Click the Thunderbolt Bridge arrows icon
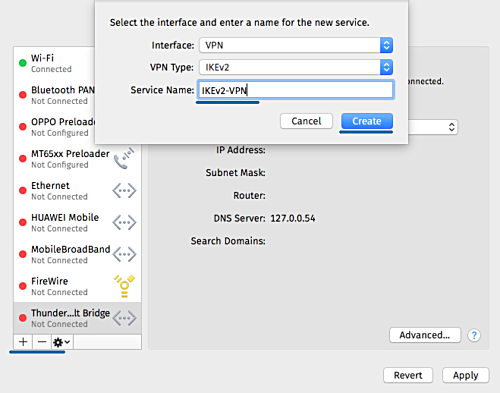Screen dimensions: 500x393 124,318
